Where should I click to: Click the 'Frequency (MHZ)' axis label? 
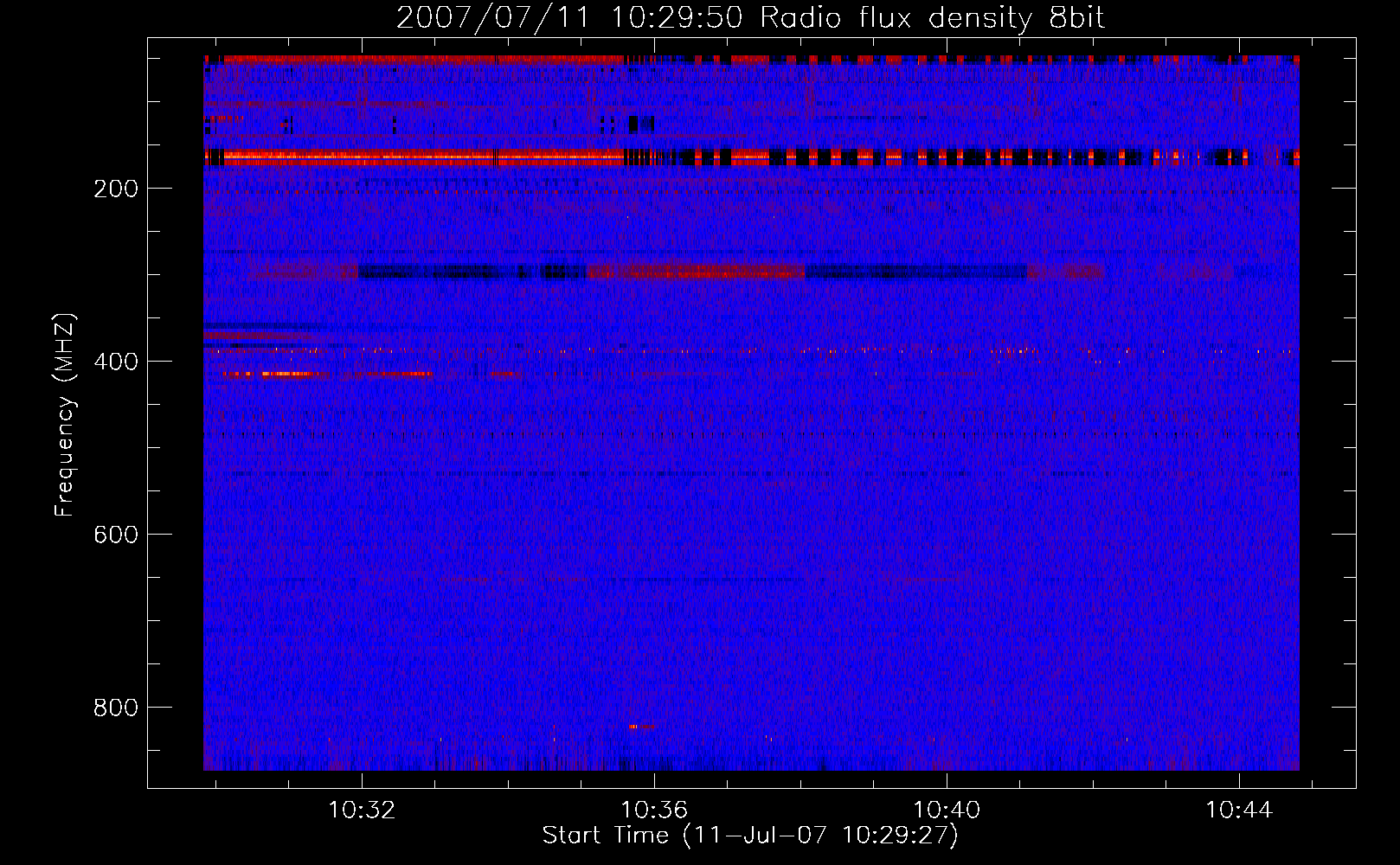click(65, 415)
